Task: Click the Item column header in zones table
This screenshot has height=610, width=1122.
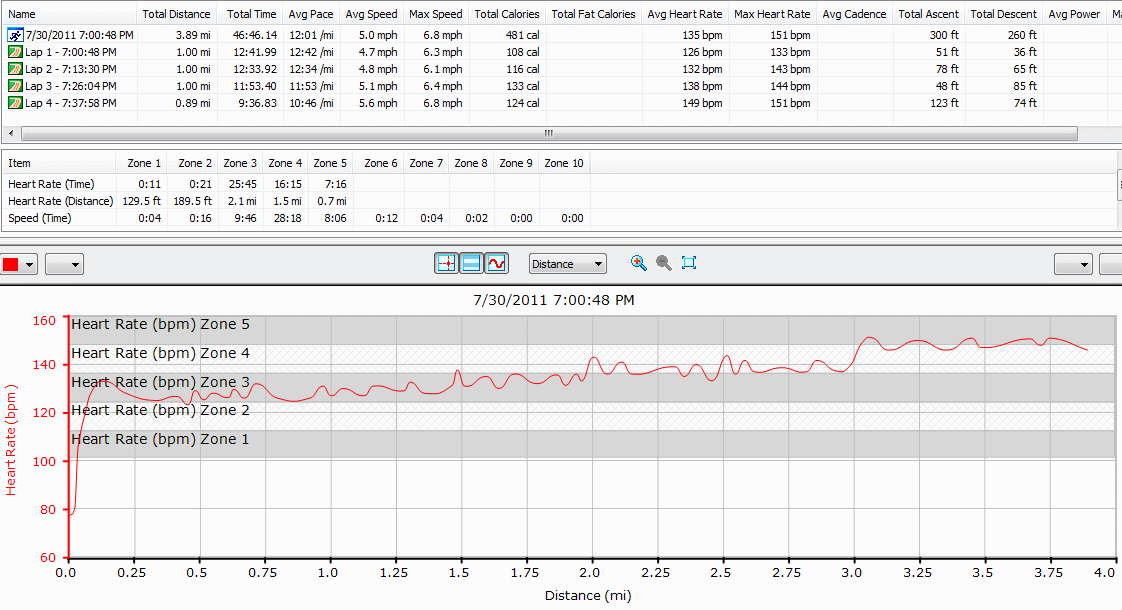Action: pos(59,163)
